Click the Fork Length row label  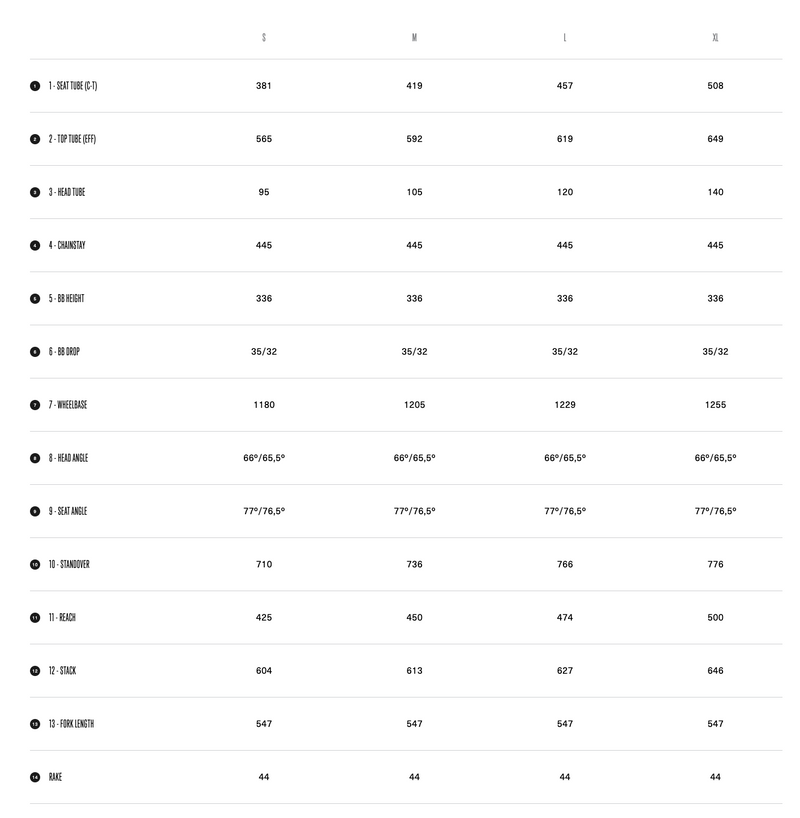(x=71, y=724)
